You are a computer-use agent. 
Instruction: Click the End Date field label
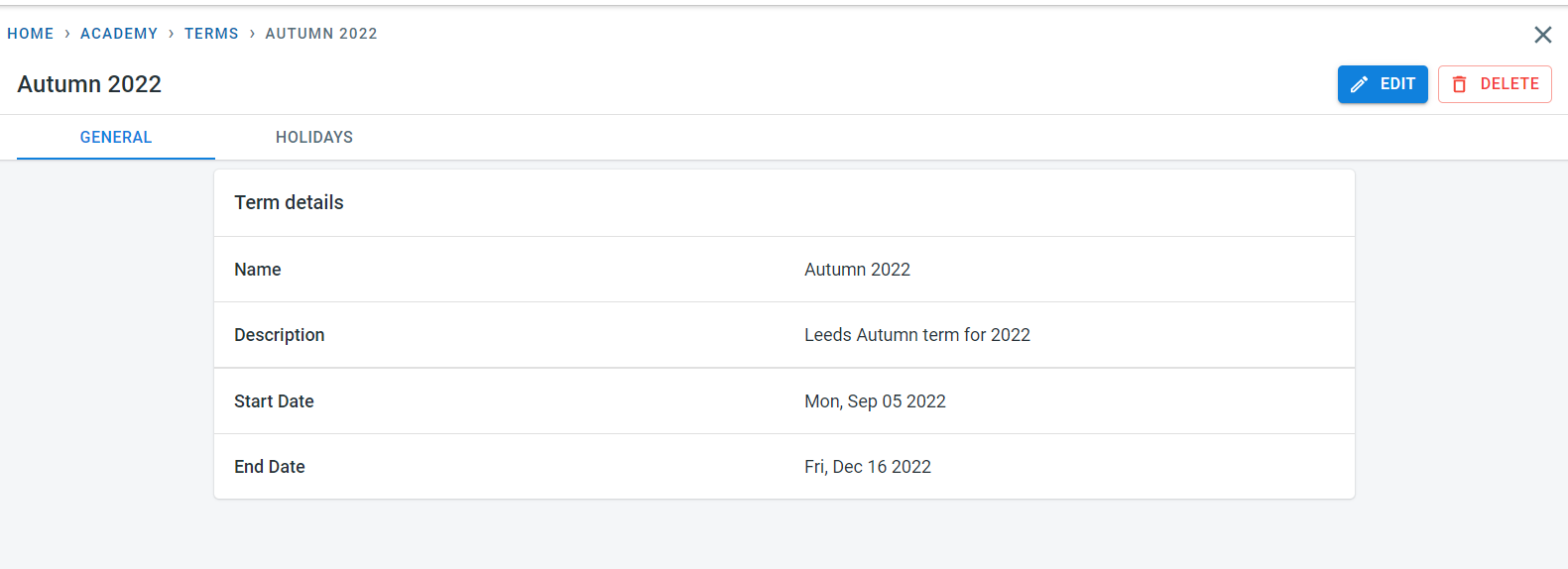[270, 467]
